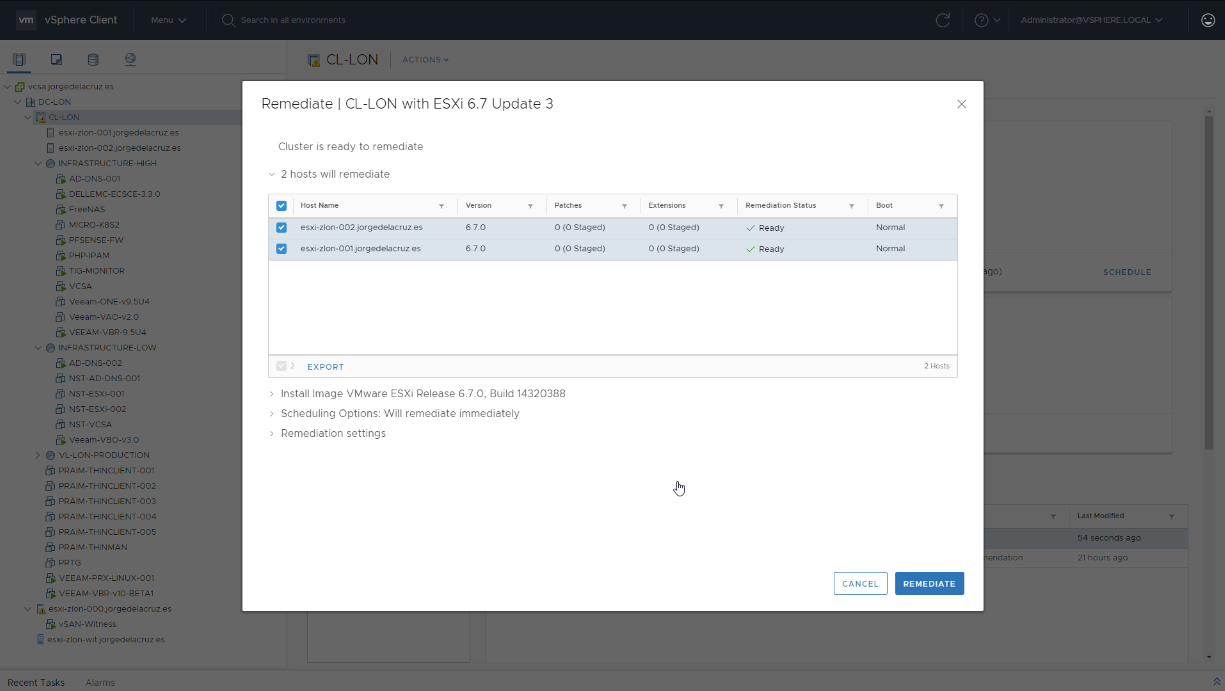Click the EXPORT link under the hosts table
Image resolution: width=1225 pixels, height=691 pixels.
325,367
